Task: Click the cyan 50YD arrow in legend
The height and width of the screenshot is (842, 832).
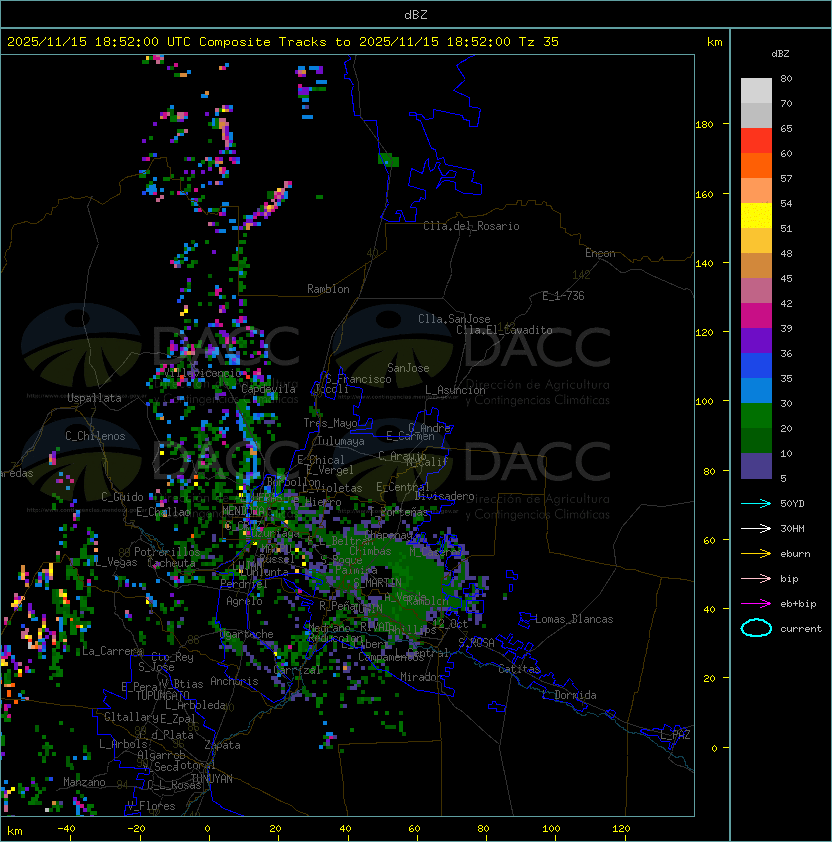Action: click(756, 504)
